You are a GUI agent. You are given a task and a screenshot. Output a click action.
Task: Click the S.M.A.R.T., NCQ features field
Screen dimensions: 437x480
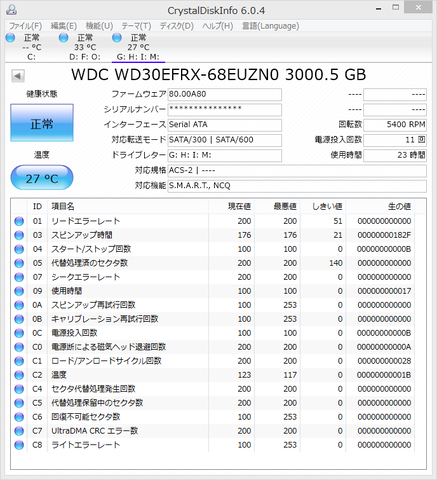pyautogui.click(x=297, y=186)
